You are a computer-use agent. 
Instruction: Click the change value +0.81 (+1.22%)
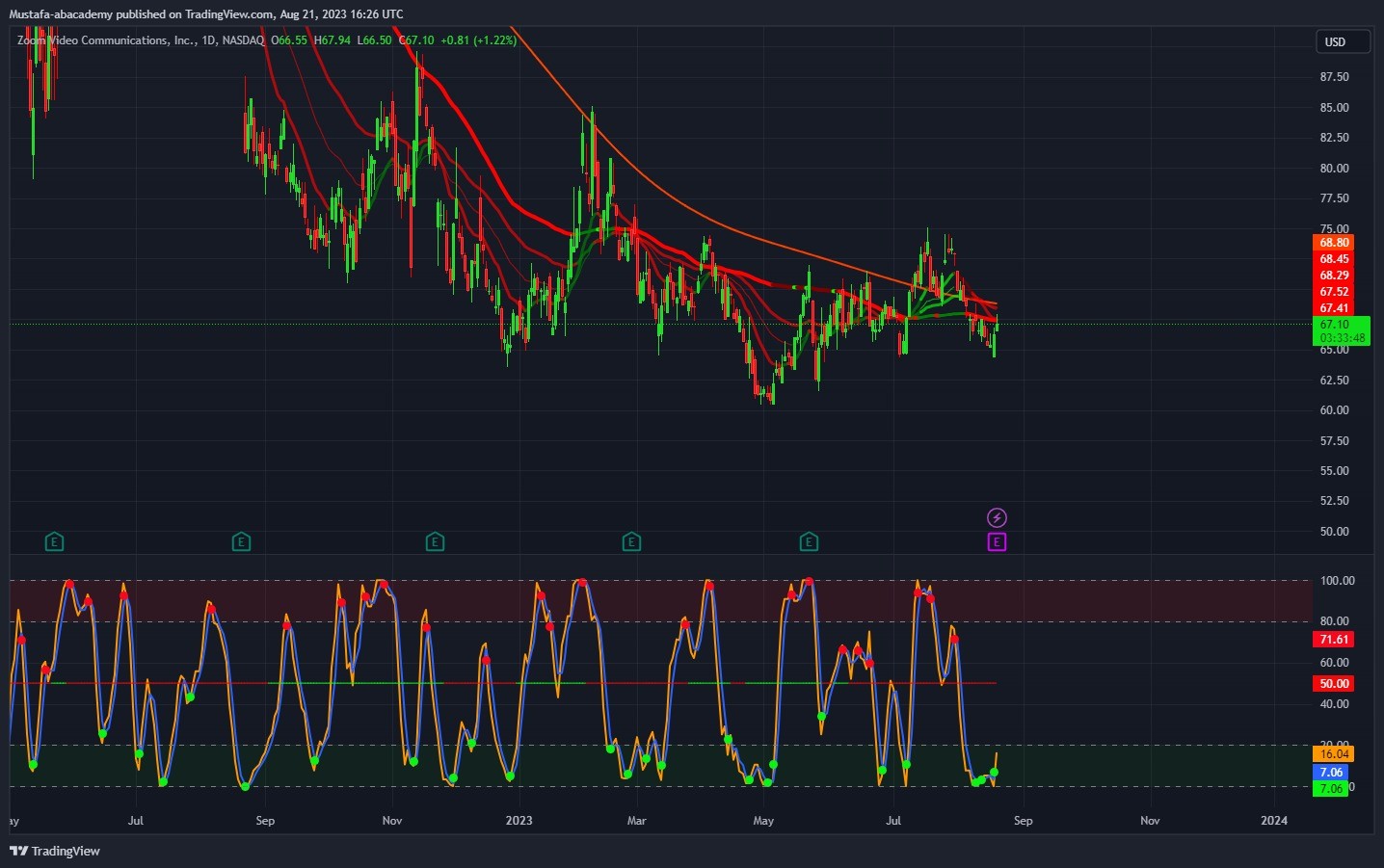coord(479,40)
